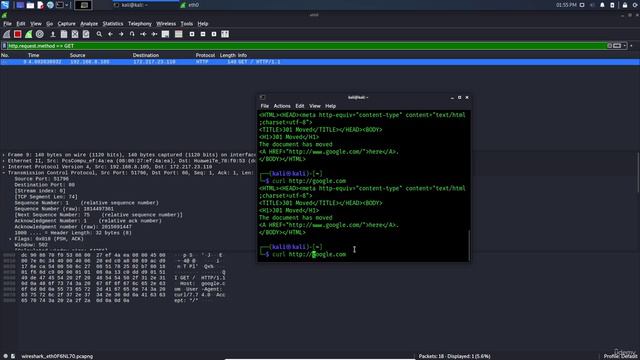This screenshot has height=360, width=640.
Task: Zoom in main window text
Action: pos(192,34)
